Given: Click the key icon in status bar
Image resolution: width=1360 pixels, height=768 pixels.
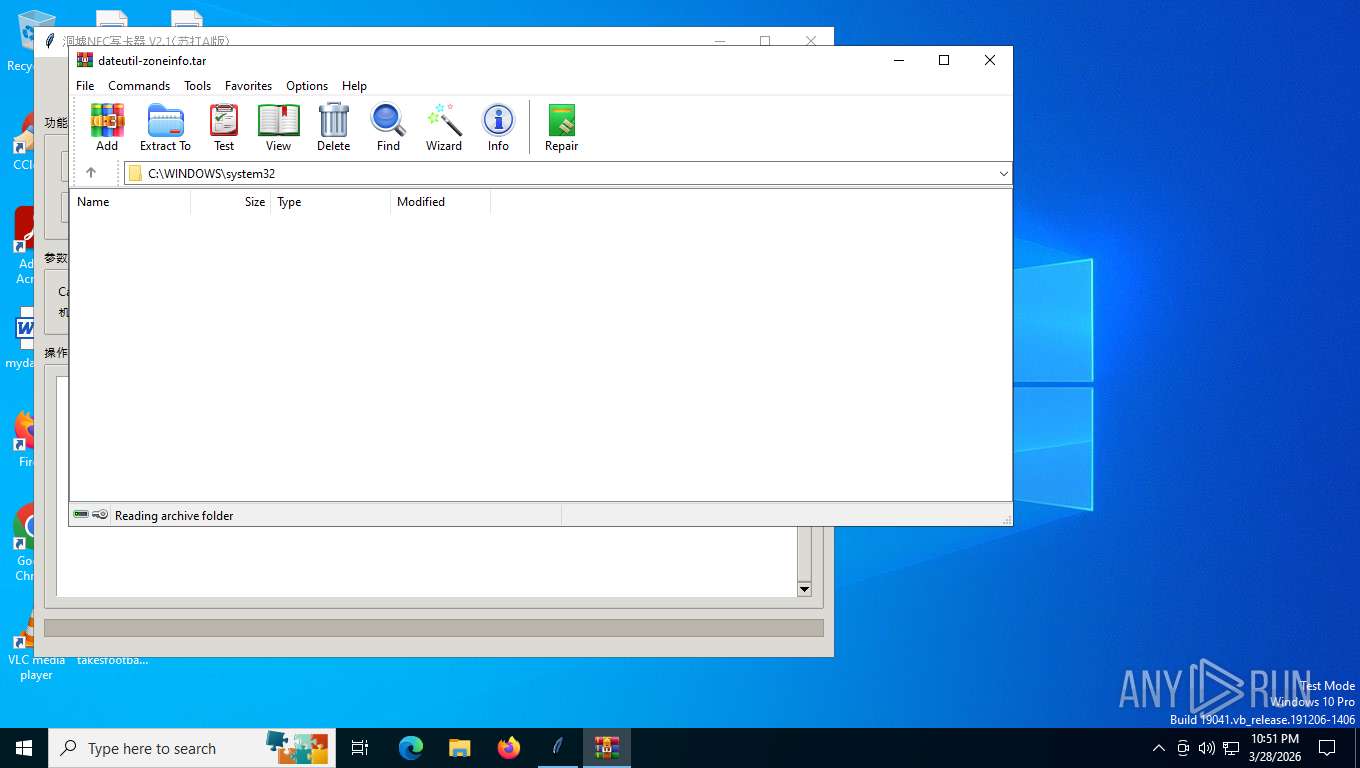Looking at the screenshot, I should point(100,515).
